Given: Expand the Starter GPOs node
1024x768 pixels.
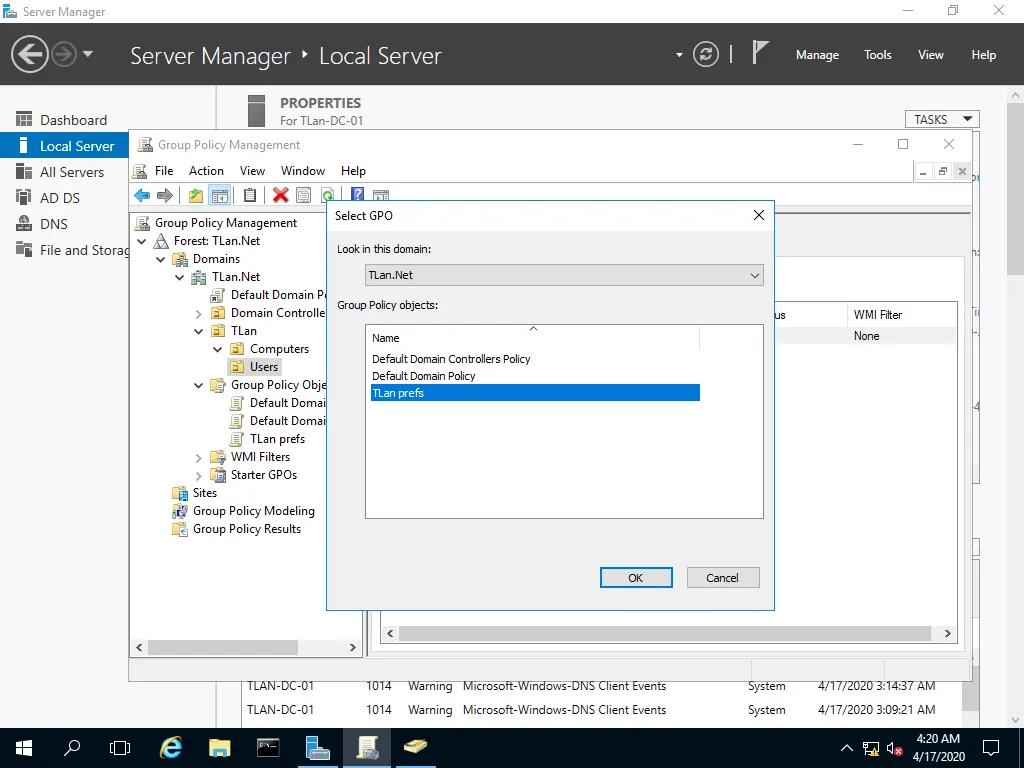Looking at the screenshot, I should (199, 475).
